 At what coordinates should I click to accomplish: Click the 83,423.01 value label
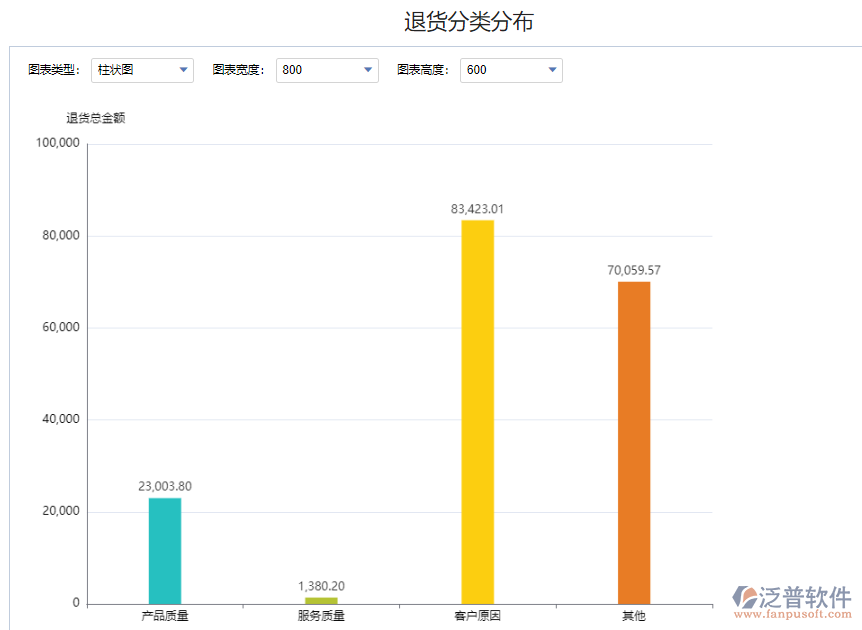pos(477,209)
